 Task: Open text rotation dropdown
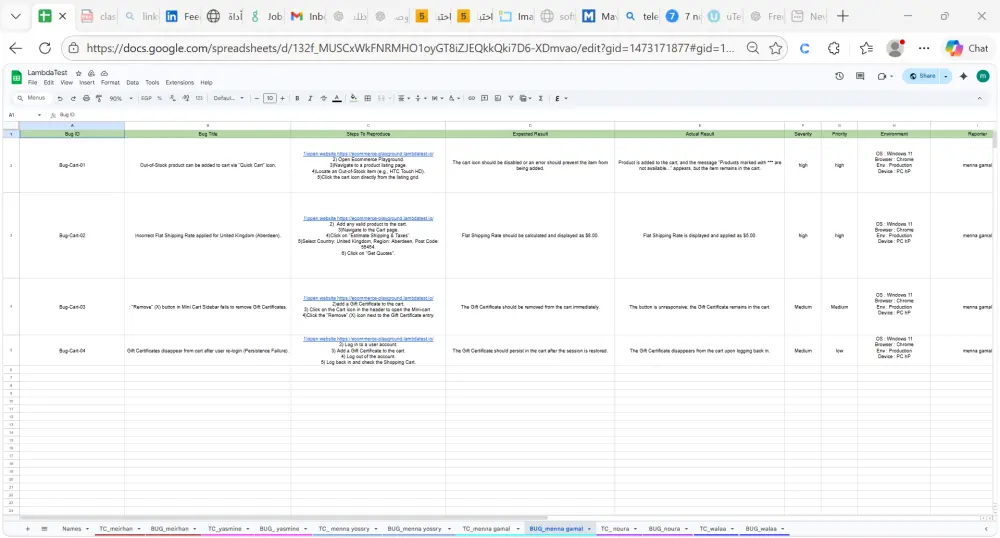tap(453, 99)
